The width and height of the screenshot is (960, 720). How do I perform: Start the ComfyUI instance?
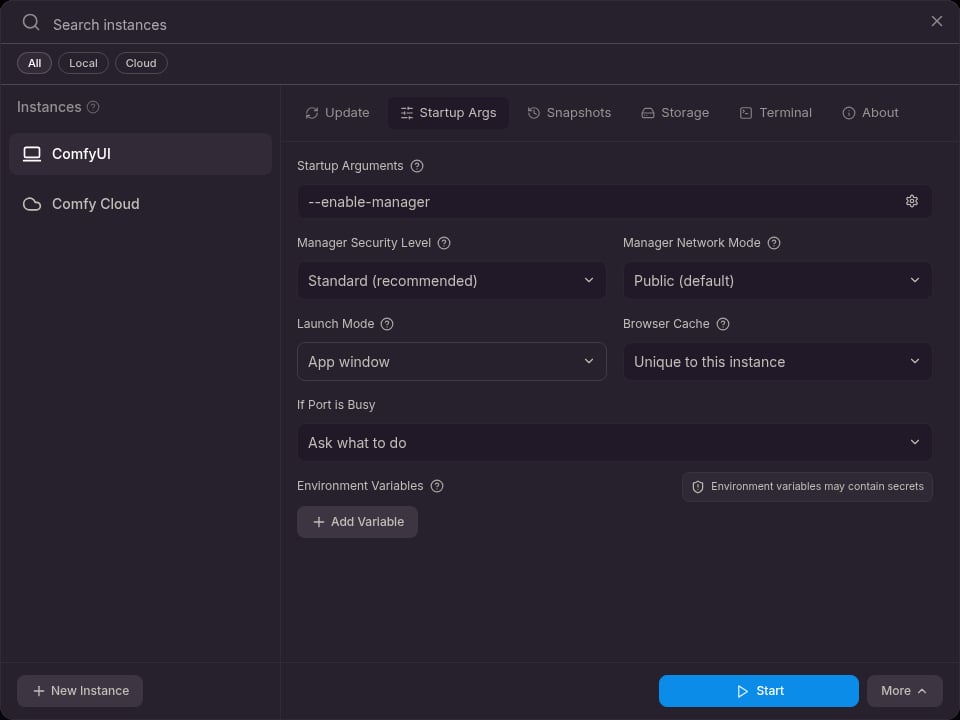click(759, 691)
